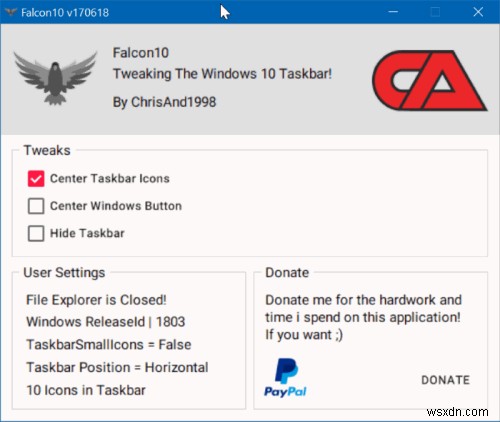This screenshot has height=422, width=500.
Task: Click the grey falcon emblem image
Action: click(55, 78)
